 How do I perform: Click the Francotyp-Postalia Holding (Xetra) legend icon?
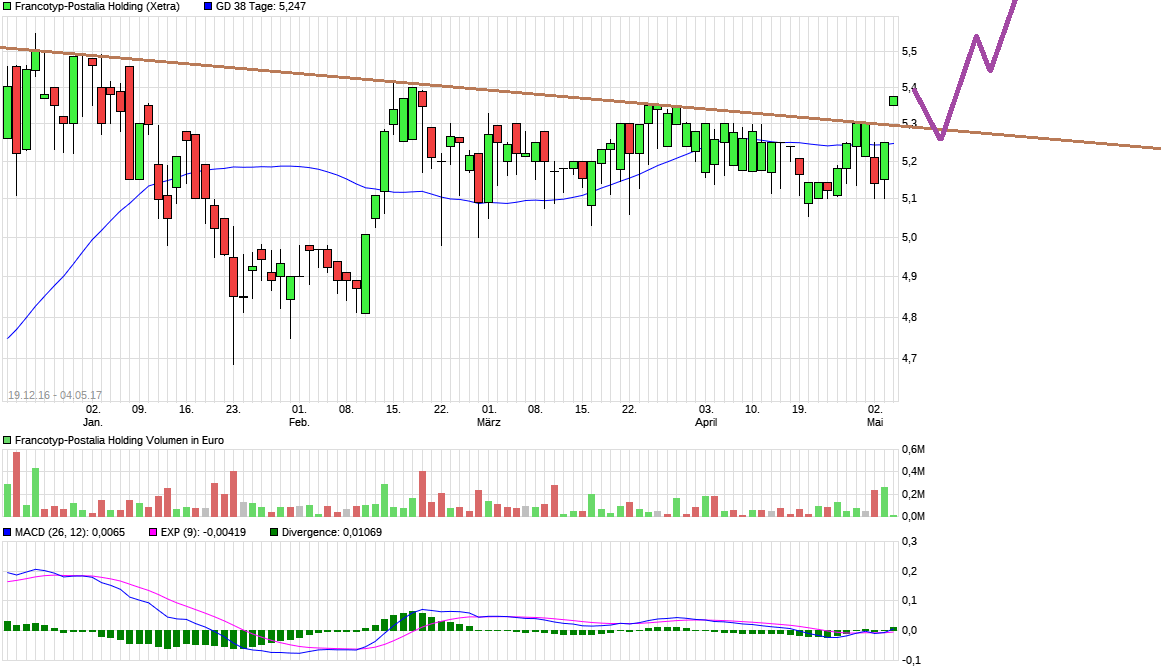click(7, 7)
